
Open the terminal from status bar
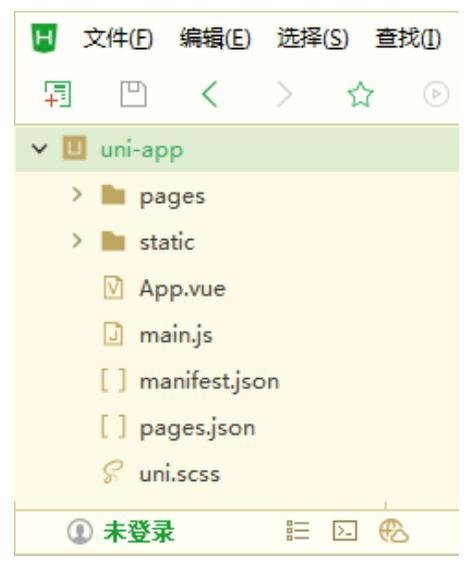point(345,531)
